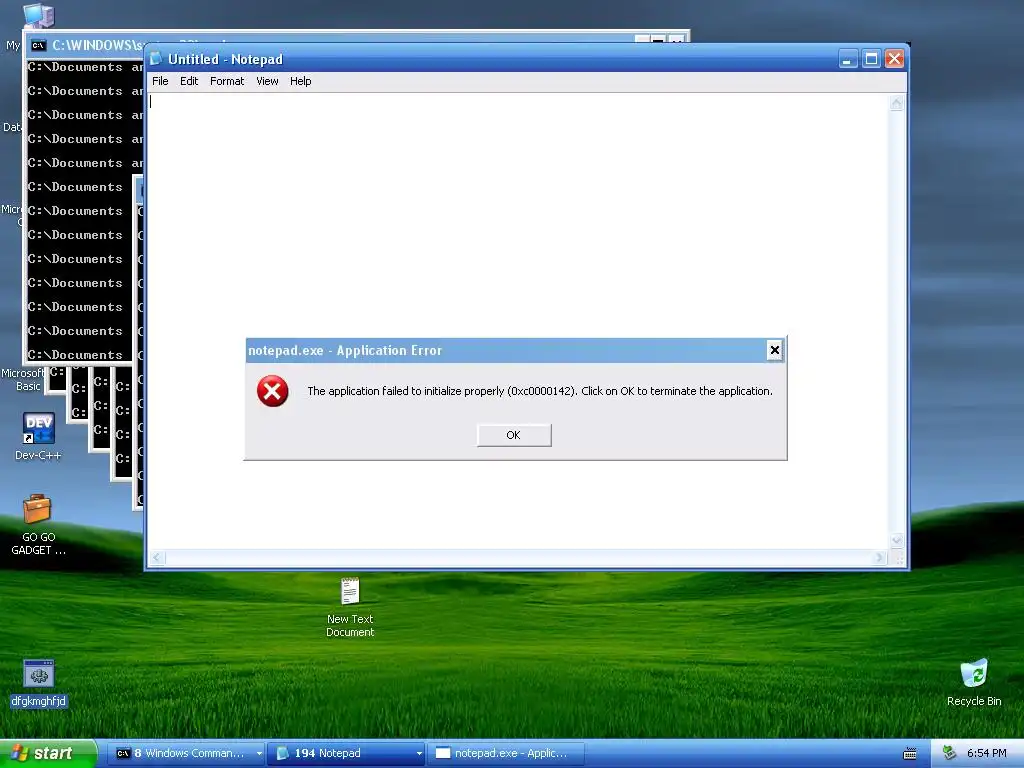This screenshot has width=1024, height=768.
Task: Click the notepad.exe - Applic... taskbar button
Action: point(506,753)
